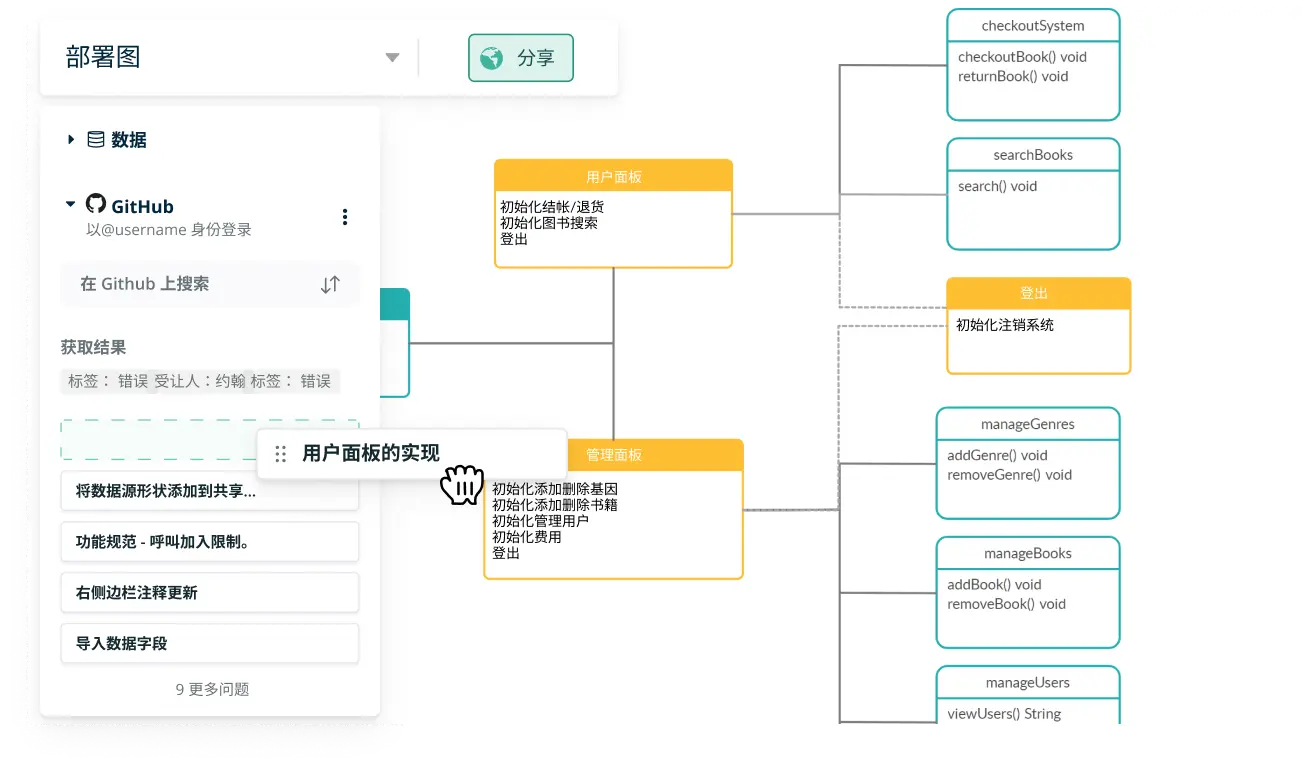Click the database icon beside 数据
The height and width of the screenshot is (778, 1305).
tap(96, 139)
